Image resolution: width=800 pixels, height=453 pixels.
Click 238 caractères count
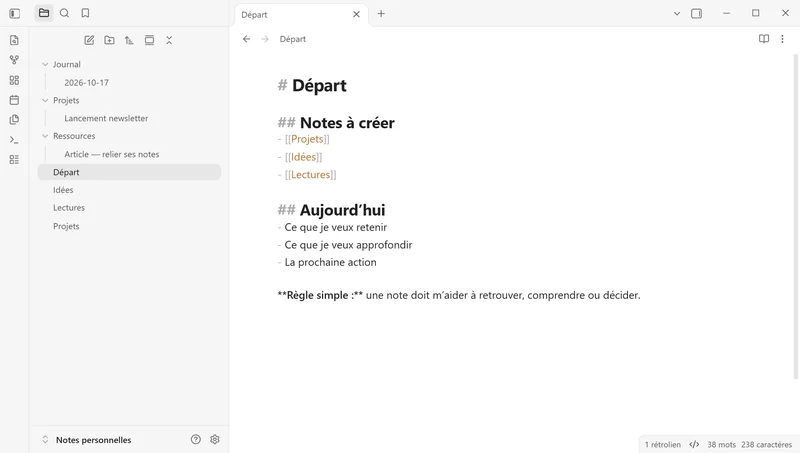(766, 445)
